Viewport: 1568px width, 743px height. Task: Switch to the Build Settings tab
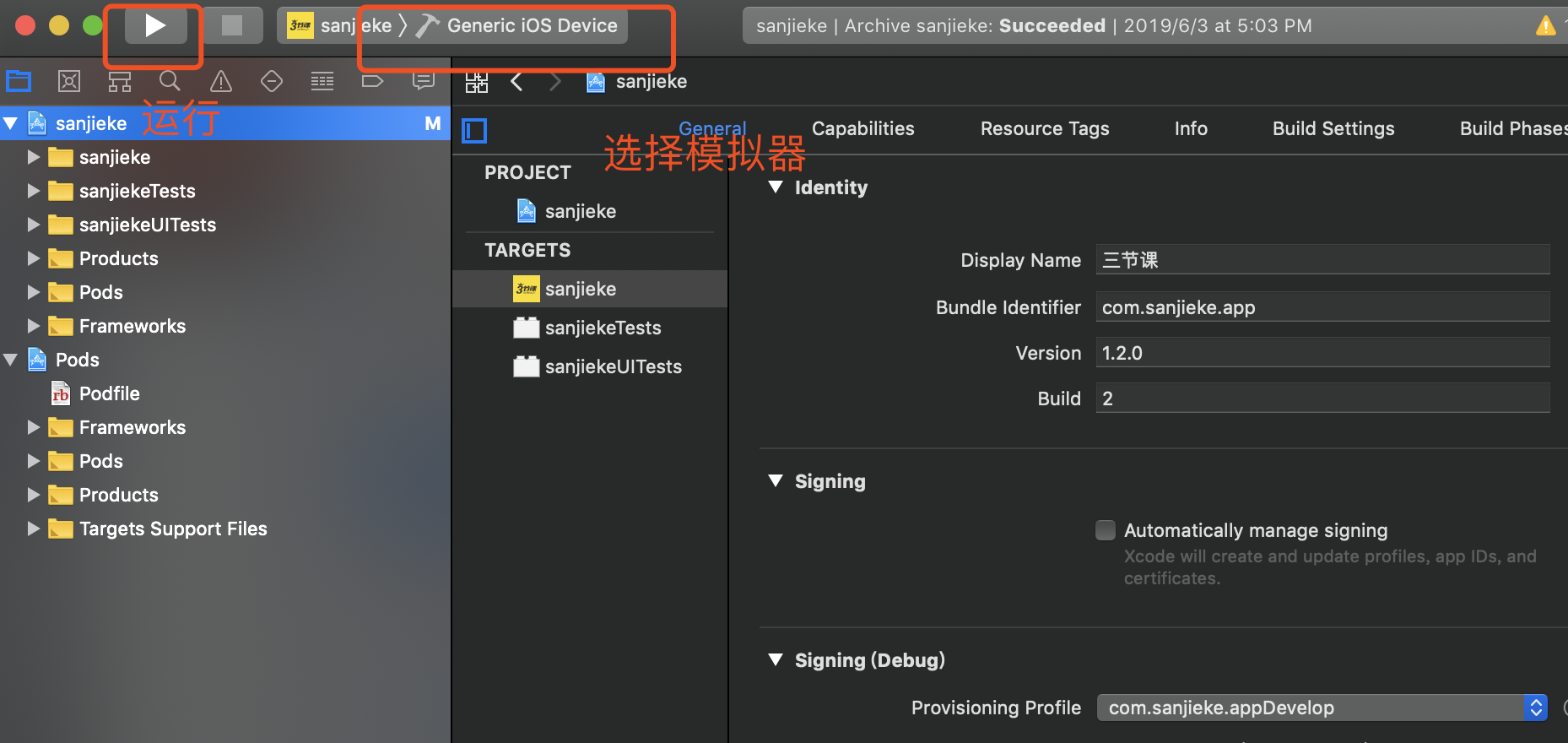[1333, 128]
